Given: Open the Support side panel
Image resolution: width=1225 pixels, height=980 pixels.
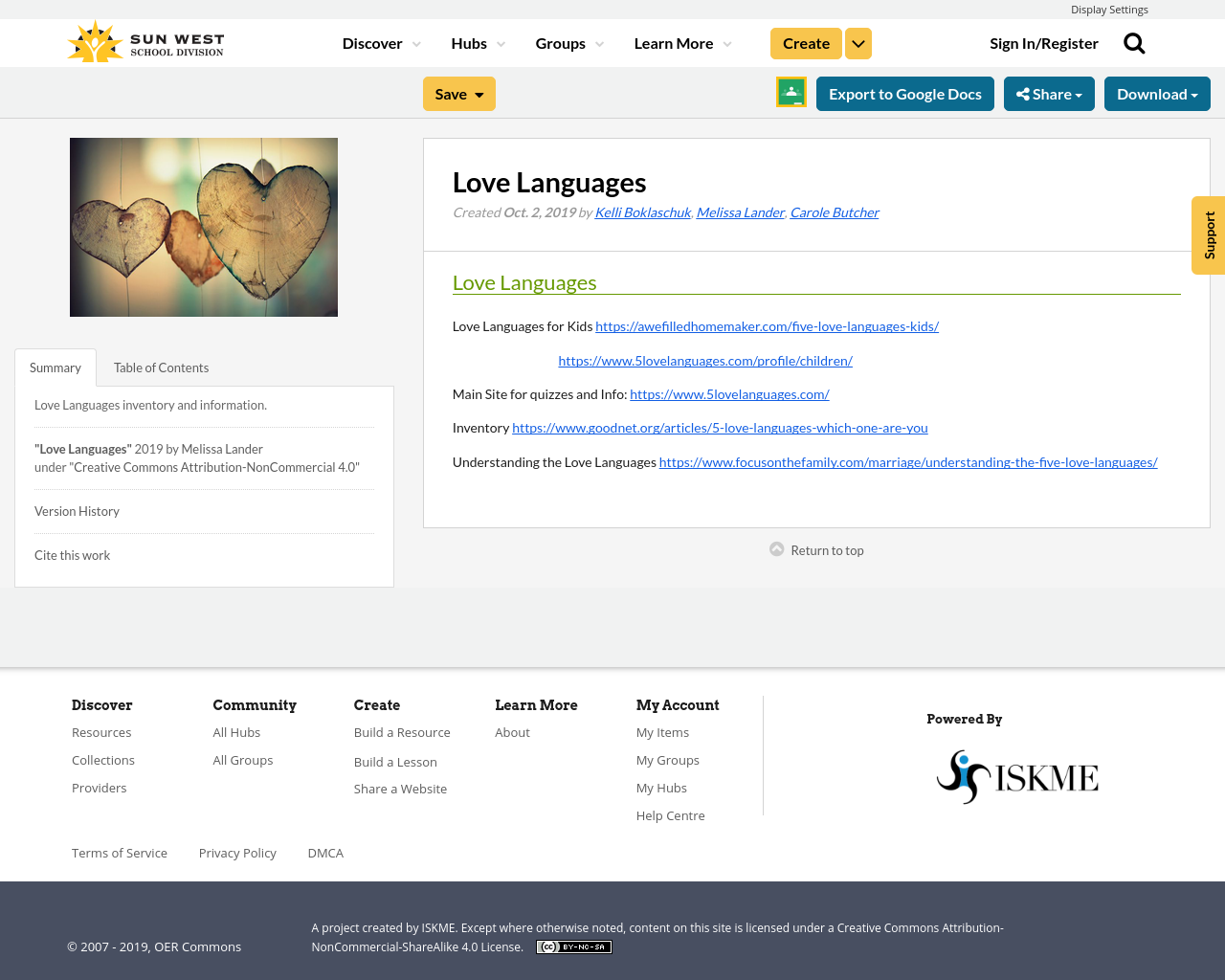Looking at the screenshot, I should 1207,234.
